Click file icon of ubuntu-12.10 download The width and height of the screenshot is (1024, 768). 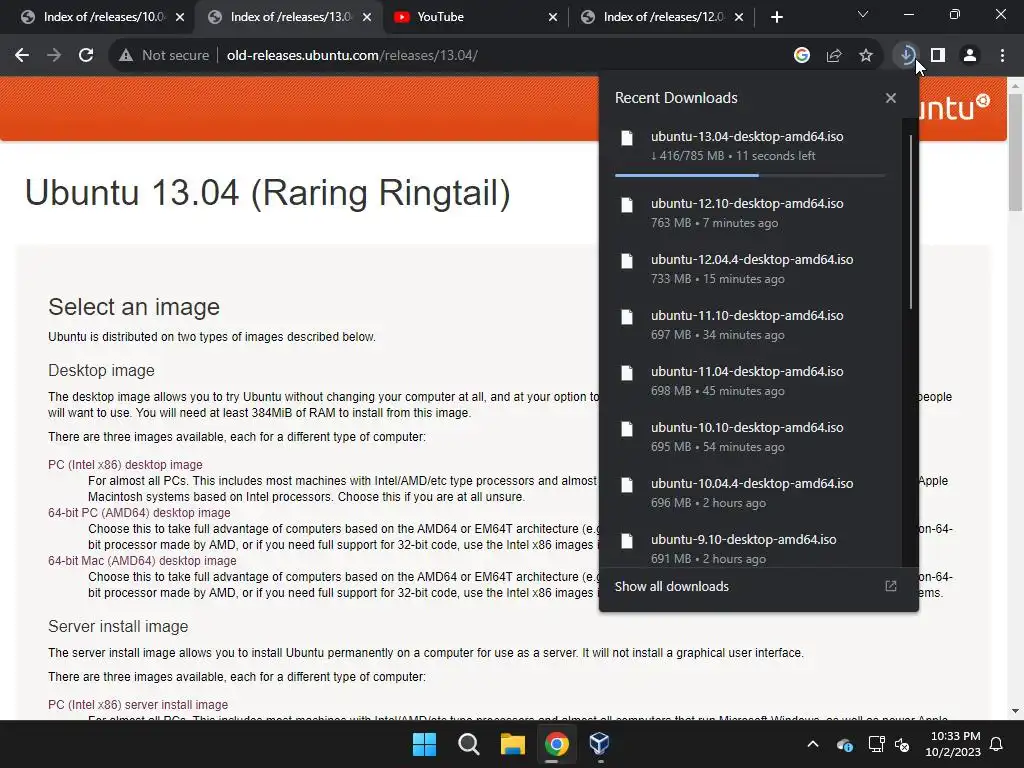pos(627,205)
